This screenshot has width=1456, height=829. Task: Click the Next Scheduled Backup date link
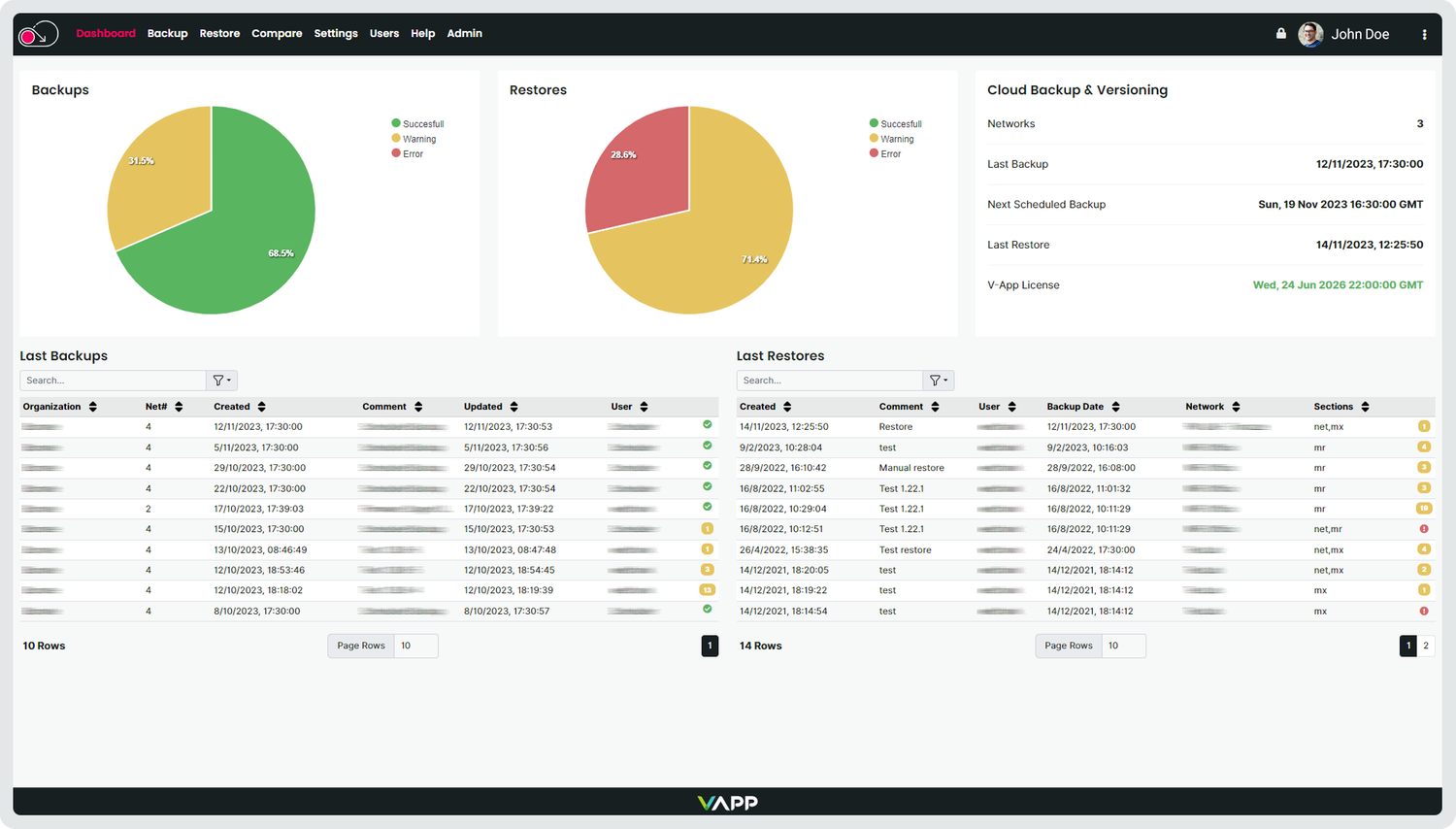pyautogui.click(x=1339, y=204)
